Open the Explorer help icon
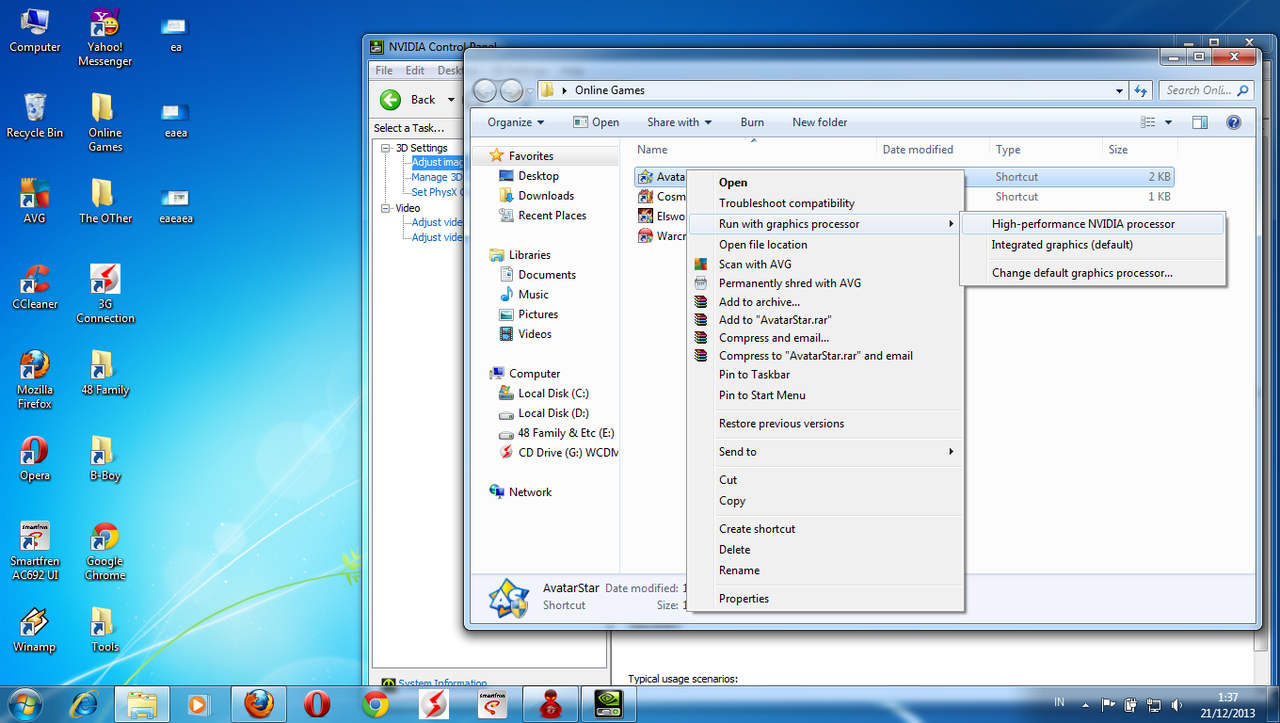The image size is (1280, 723). click(1233, 122)
